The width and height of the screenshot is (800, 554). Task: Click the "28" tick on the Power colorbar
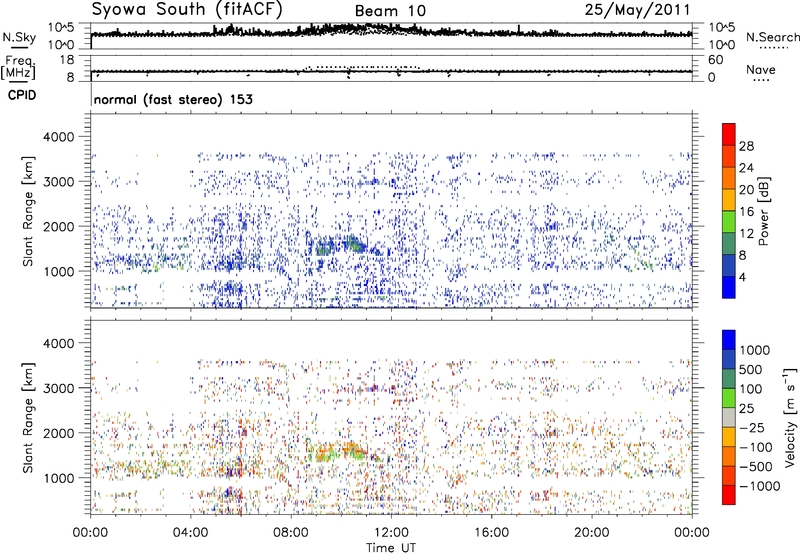(x=746, y=146)
